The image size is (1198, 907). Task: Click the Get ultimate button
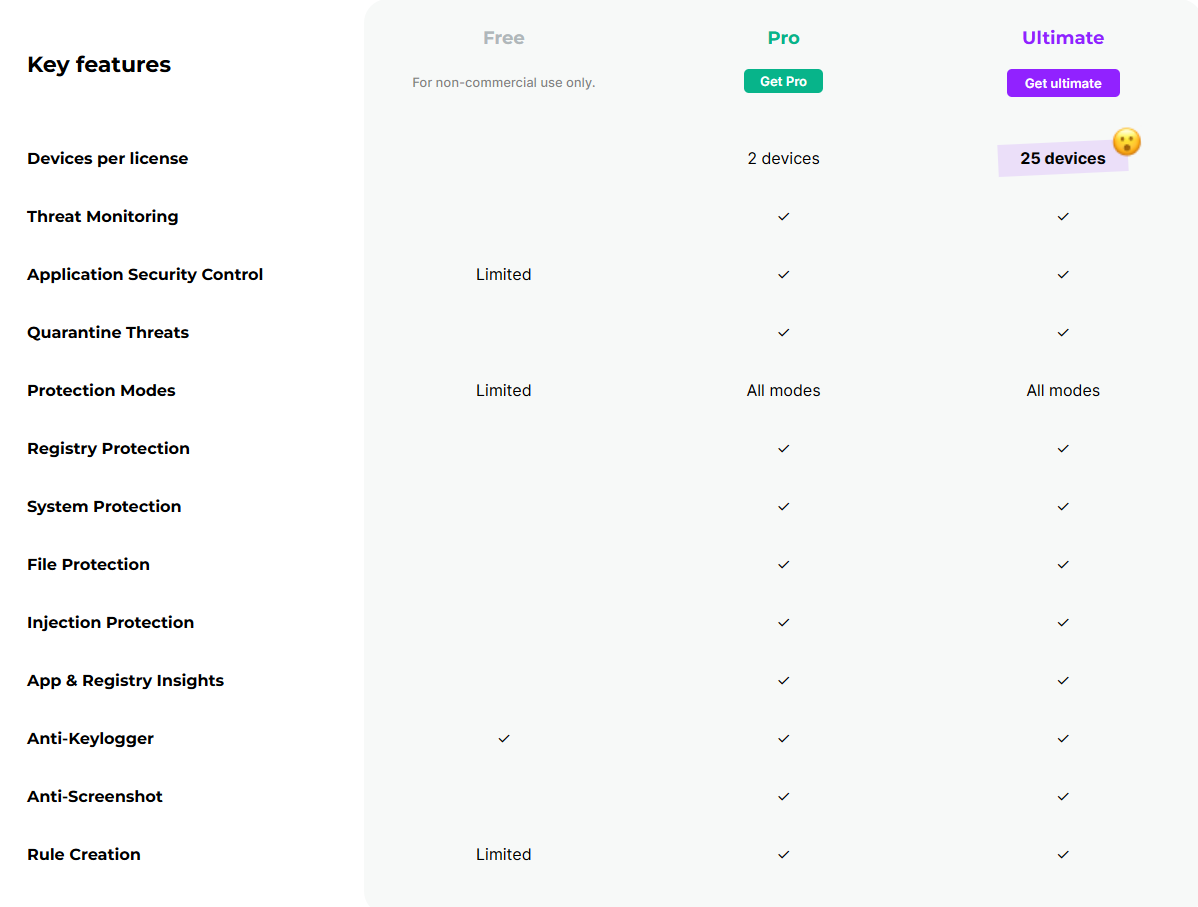[1062, 83]
